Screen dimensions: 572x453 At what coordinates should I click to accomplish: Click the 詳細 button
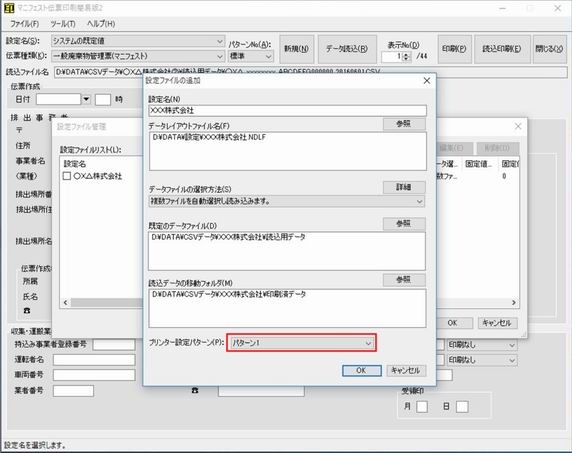click(404, 187)
